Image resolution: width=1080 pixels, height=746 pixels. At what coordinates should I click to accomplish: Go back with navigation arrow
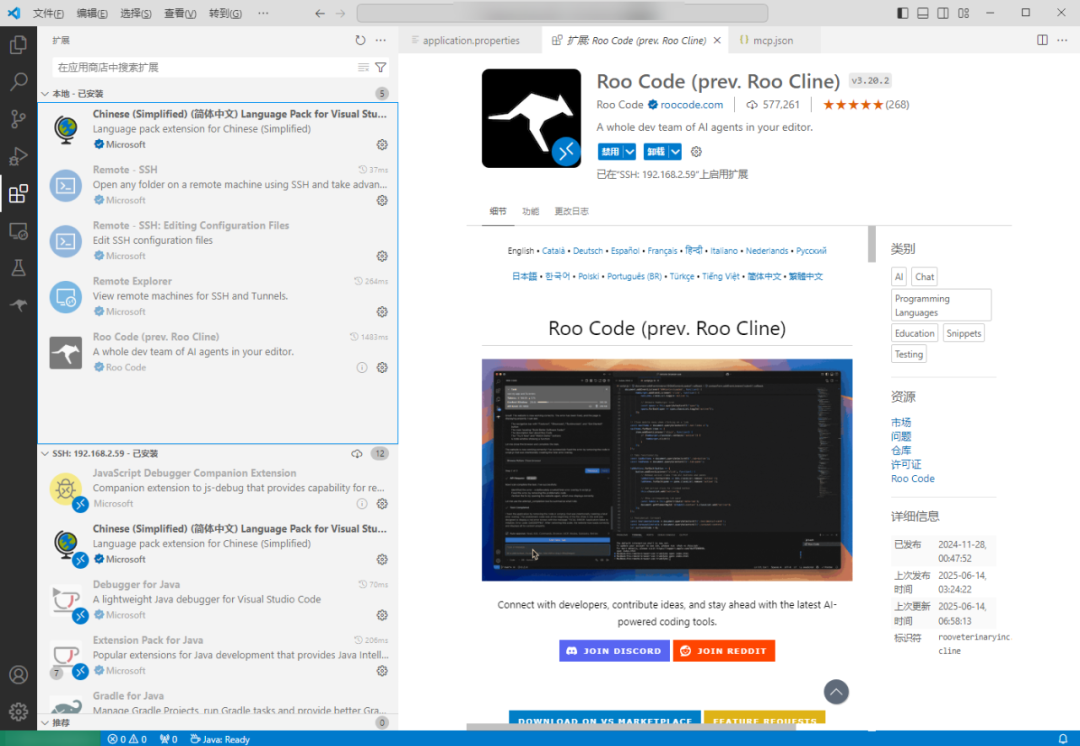pyautogui.click(x=320, y=13)
